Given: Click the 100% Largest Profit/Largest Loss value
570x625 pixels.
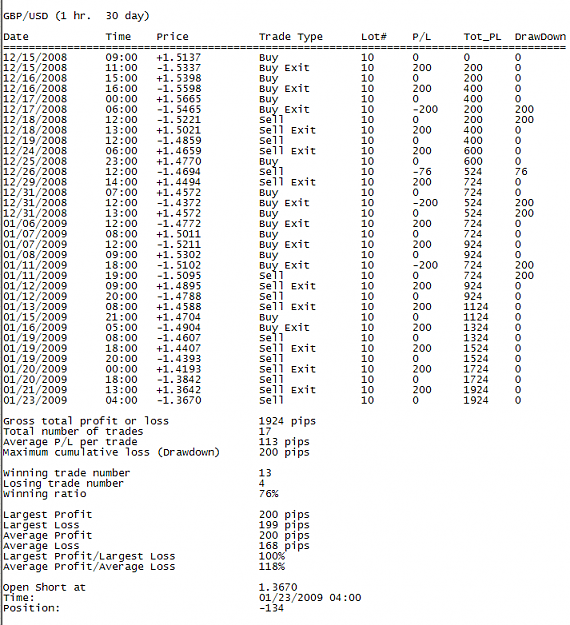Looking at the screenshot, I should click(x=272, y=556).
